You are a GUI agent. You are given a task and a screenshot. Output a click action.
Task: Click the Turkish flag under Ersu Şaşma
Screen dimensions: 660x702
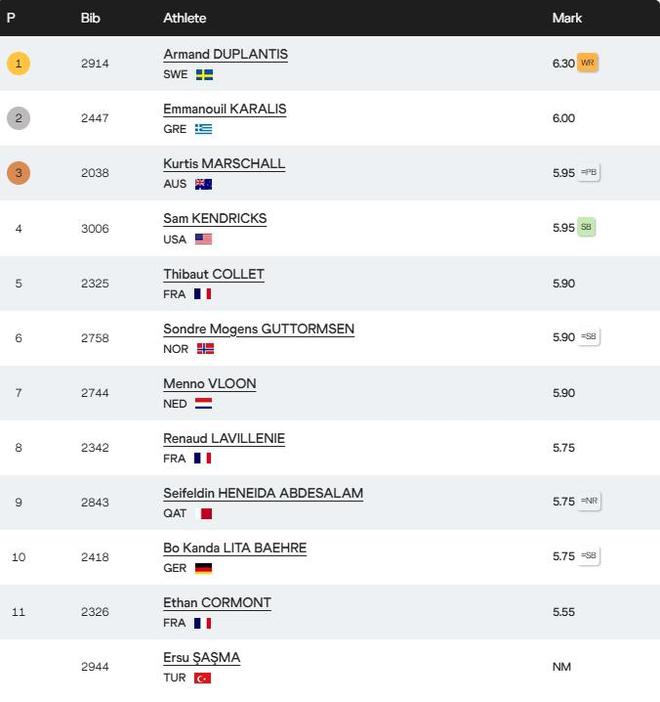click(x=203, y=678)
